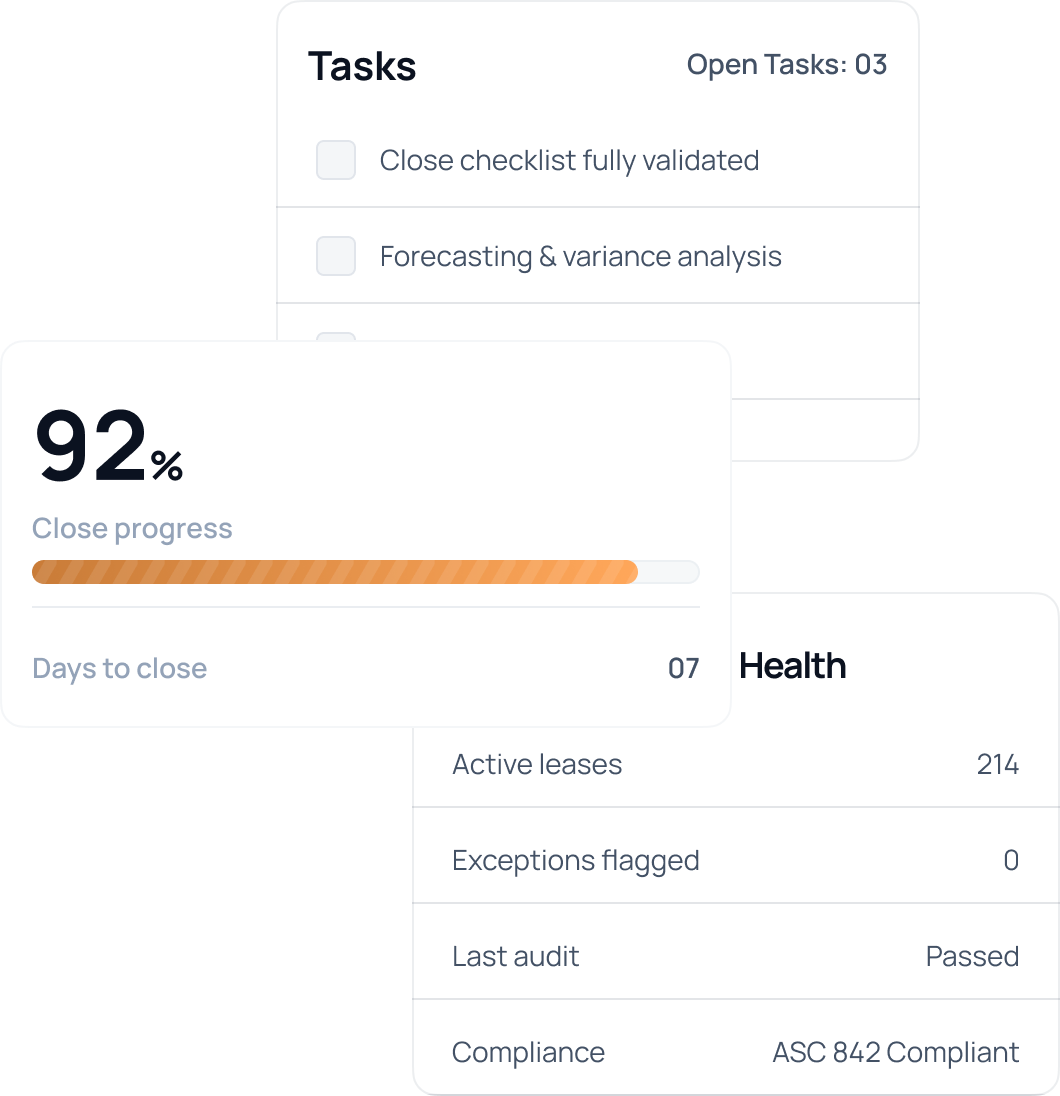Click the orange Close progress bar

point(335,572)
